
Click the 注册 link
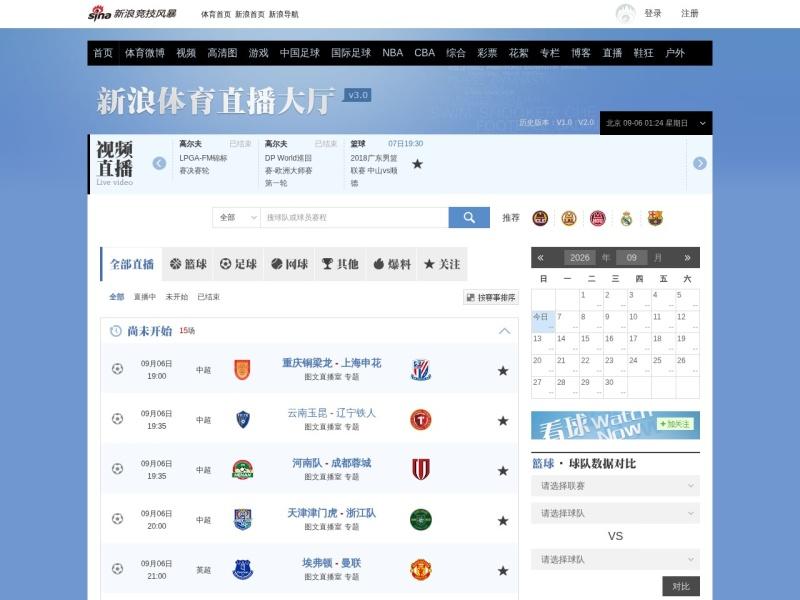[689, 13]
